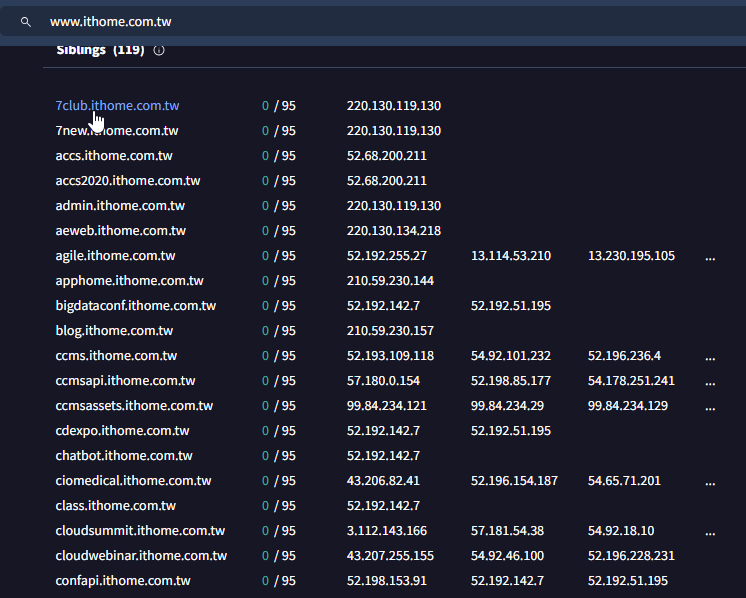Click IP 210.59.230.157 in blog row
Image resolution: width=746 pixels, height=598 pixels.
390,330
